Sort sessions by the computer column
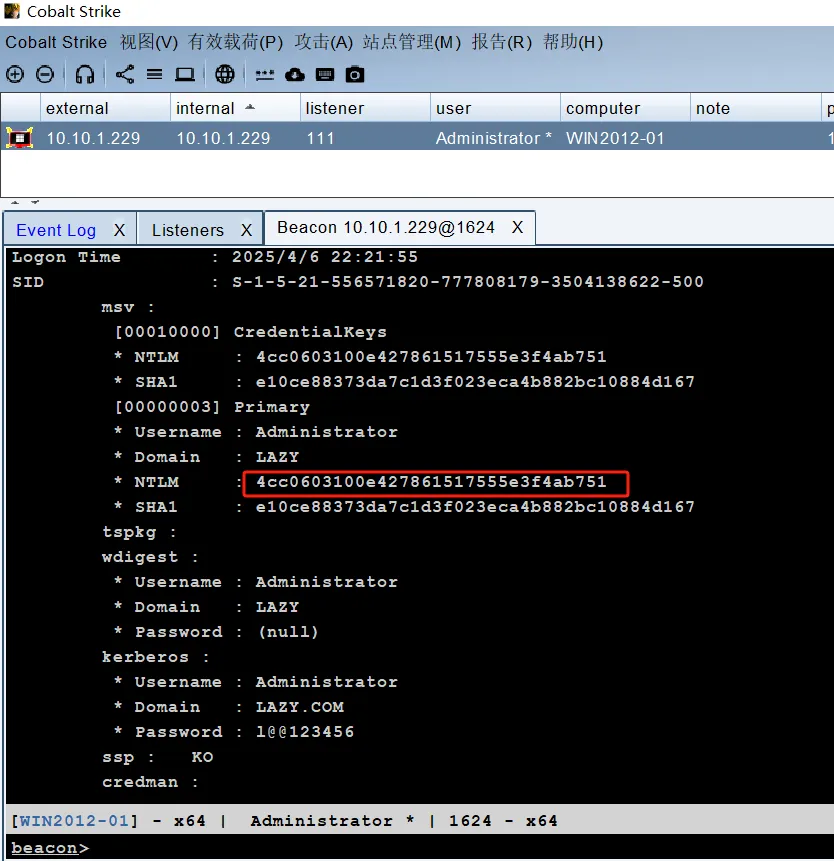Viewport: 834px width, 861px height. click(x=625, y=108)
